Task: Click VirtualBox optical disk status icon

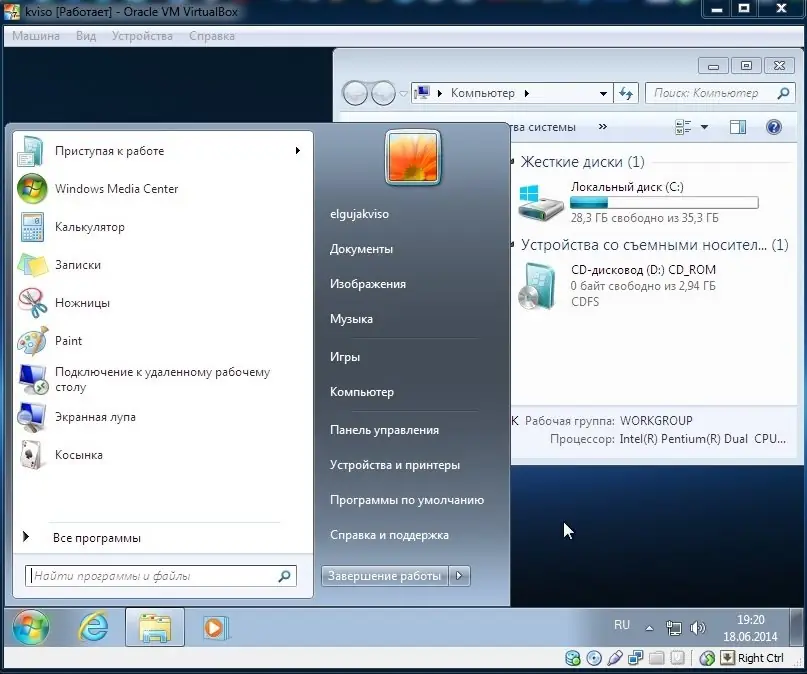Action: click(x=594, y=658)
